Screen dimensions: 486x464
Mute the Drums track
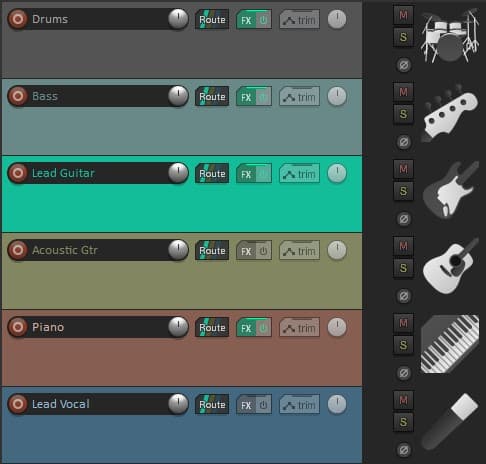tap(403, 15)
